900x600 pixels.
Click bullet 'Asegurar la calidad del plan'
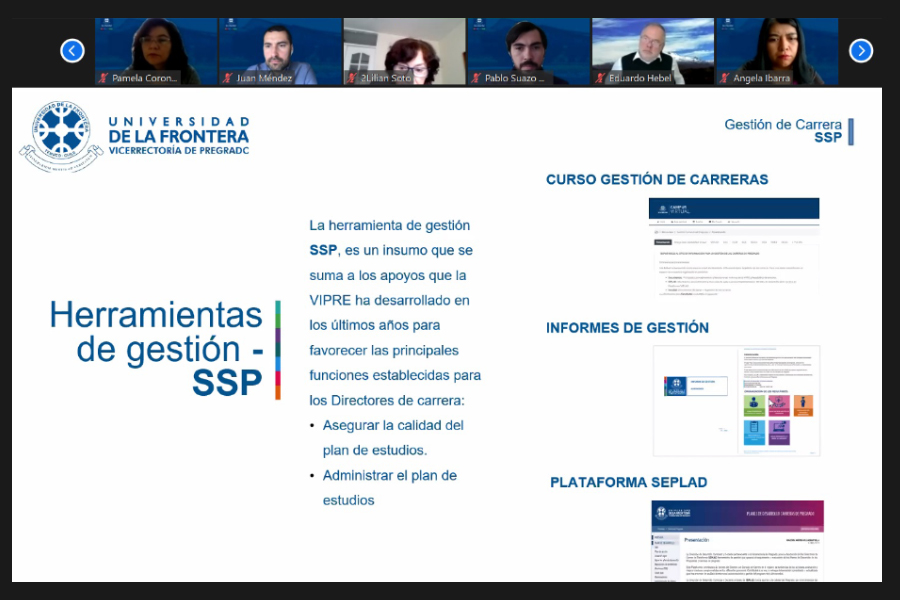pos(393,438)
